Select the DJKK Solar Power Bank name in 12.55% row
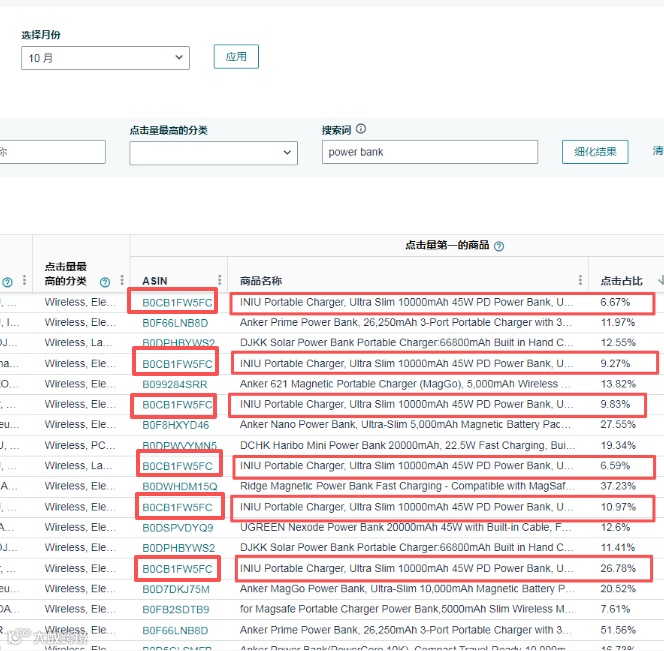This screenshot has height=651, width=664. pyautogui.click(x=407, y=343)
